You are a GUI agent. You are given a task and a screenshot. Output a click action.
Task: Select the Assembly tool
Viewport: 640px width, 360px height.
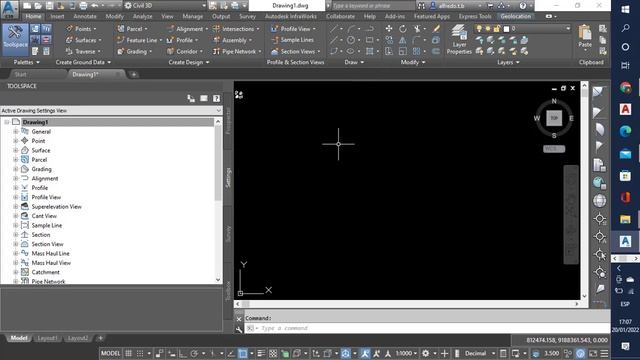[x=232, y=40]
